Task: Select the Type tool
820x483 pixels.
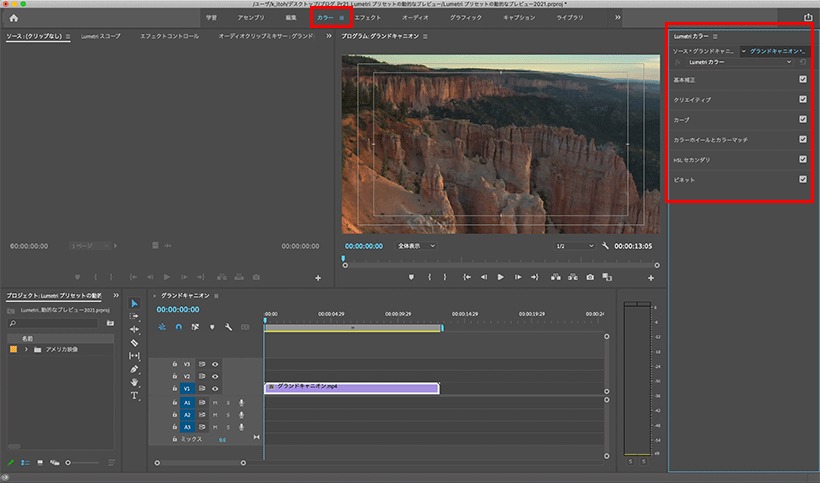Action: (x=134, y=396)
